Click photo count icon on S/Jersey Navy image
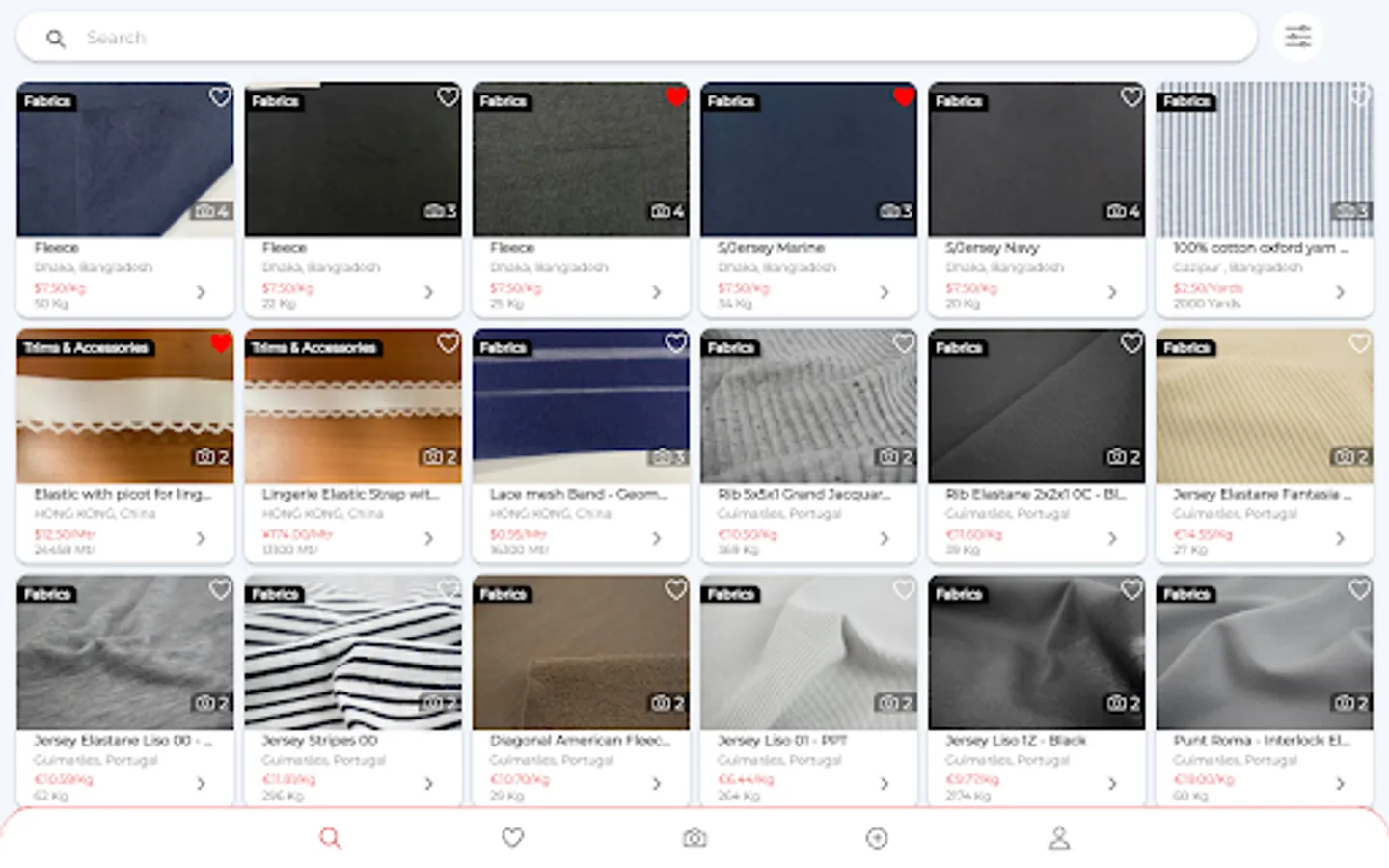This screenshot has height=868, width=1389. [x=1123, y=210]
